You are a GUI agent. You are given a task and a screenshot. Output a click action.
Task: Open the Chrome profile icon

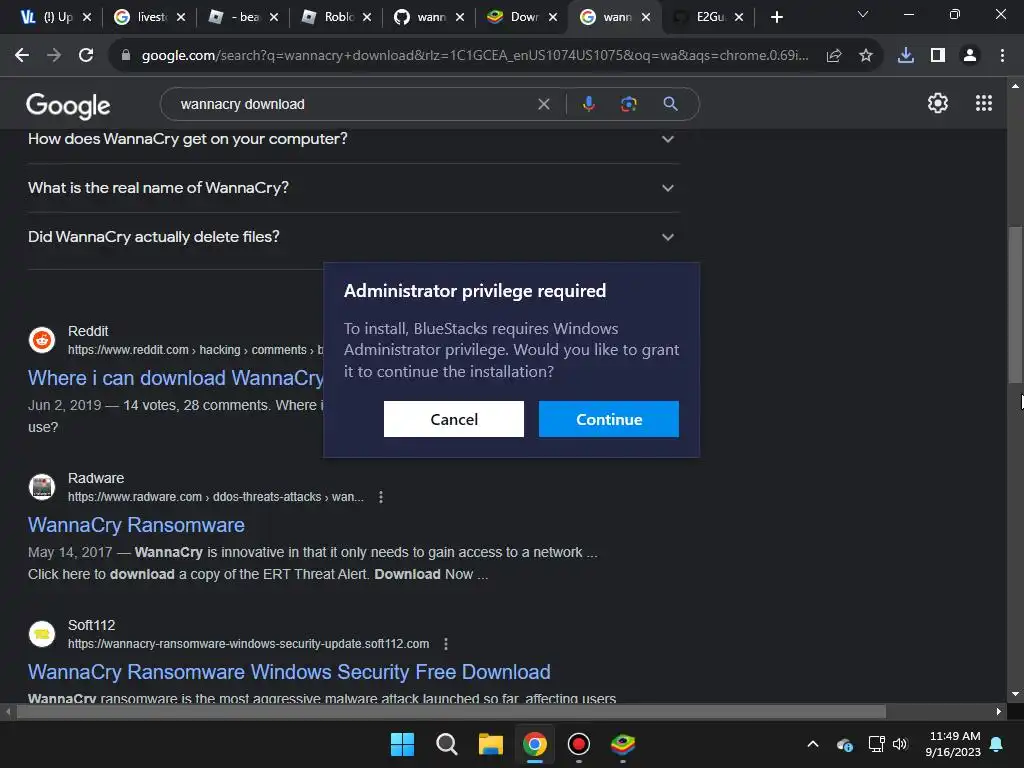[x=970, y=56]
